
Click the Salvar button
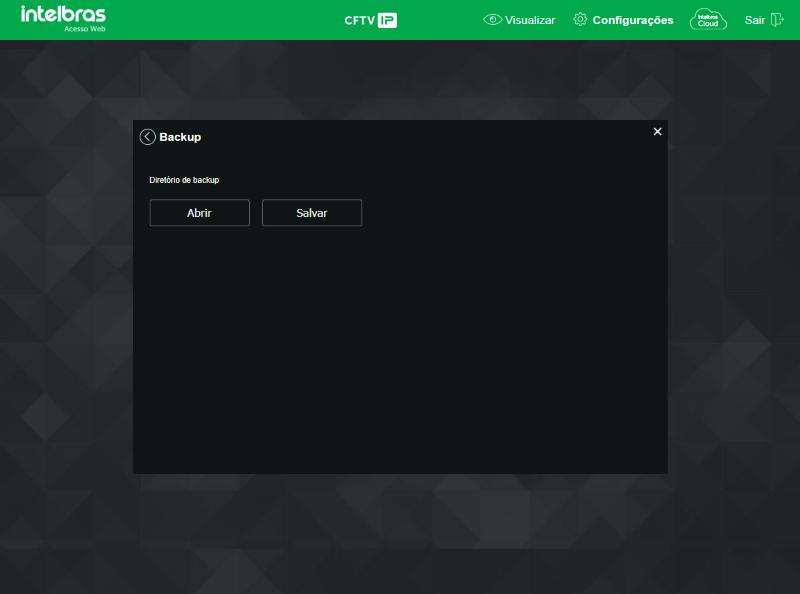tap(312, 213)
